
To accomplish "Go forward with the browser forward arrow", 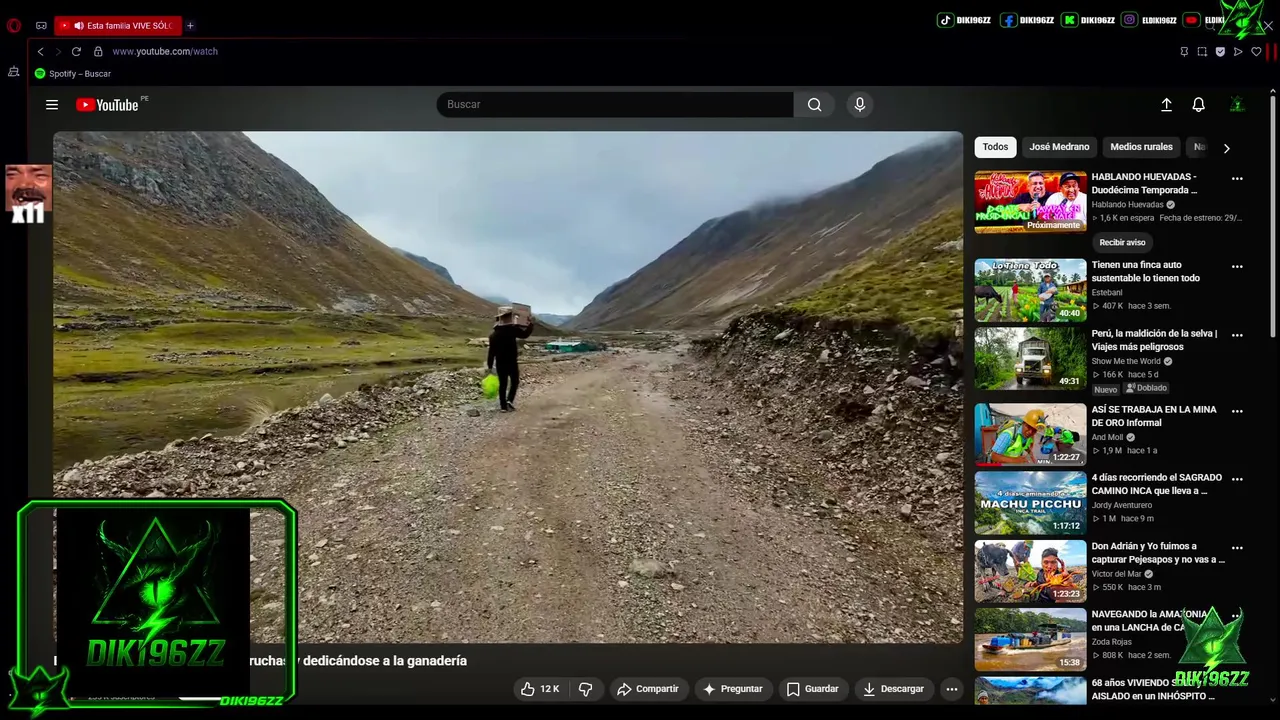I will pos(58,51).
